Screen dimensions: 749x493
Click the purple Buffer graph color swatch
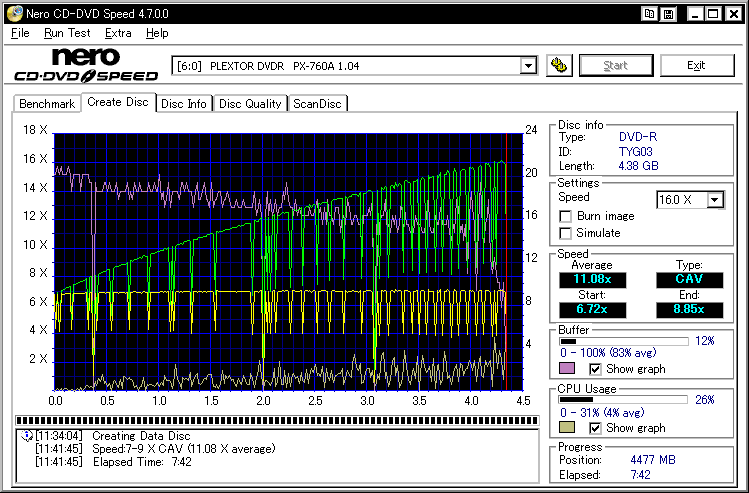567,369
